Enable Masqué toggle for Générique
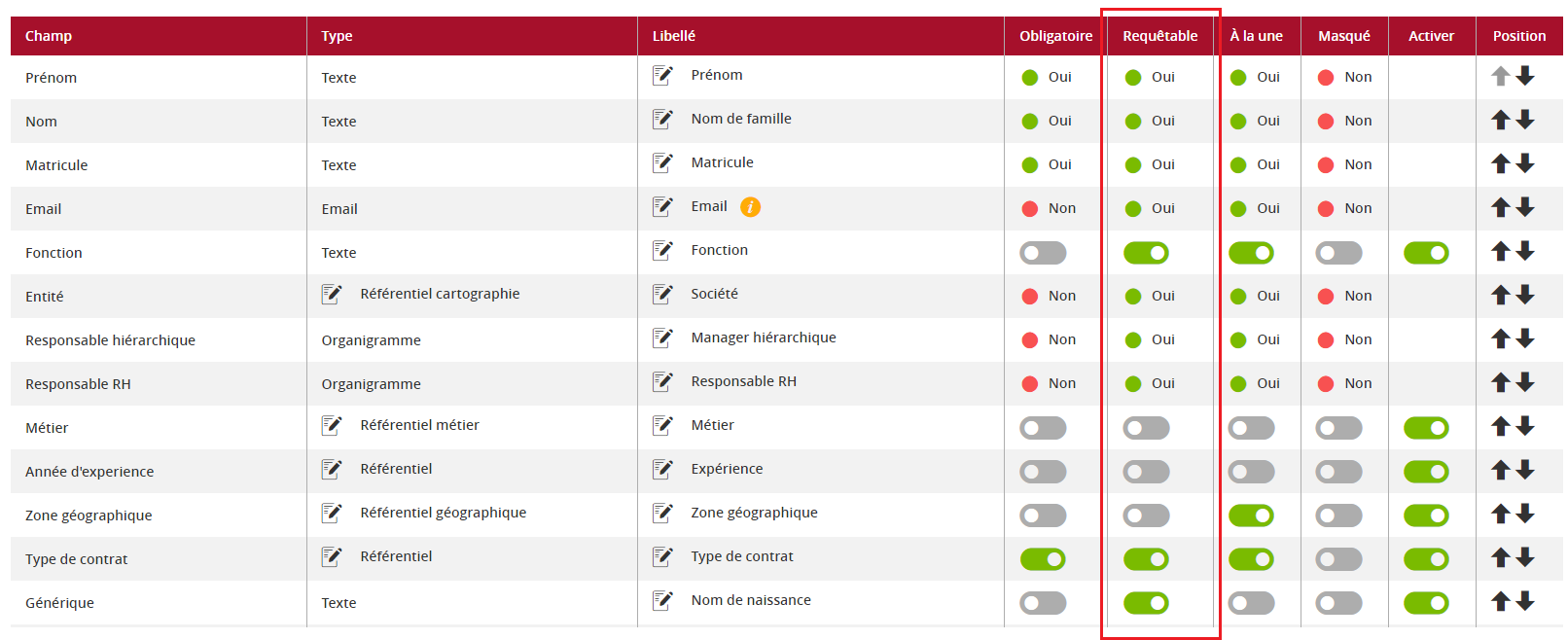1568x640 pixels. coord(1338,603)
